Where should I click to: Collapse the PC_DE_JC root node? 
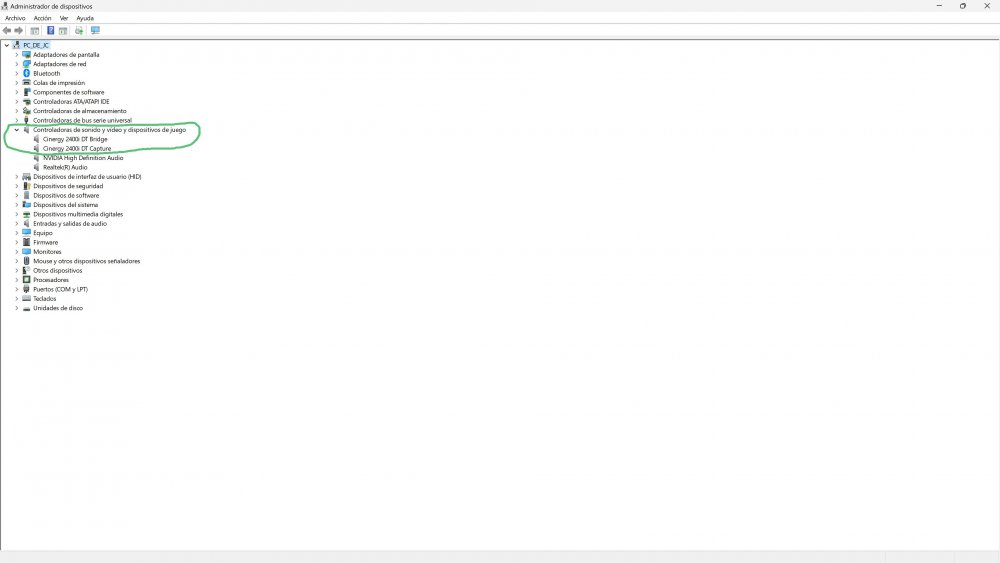pyautogui.click(x=6, y=45)
